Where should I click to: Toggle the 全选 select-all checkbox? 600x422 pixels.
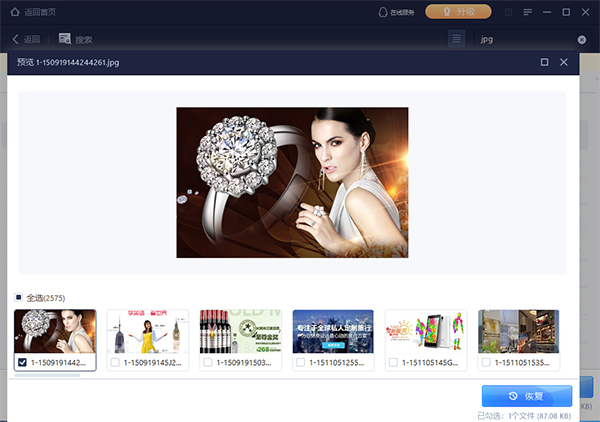[19, 297]
